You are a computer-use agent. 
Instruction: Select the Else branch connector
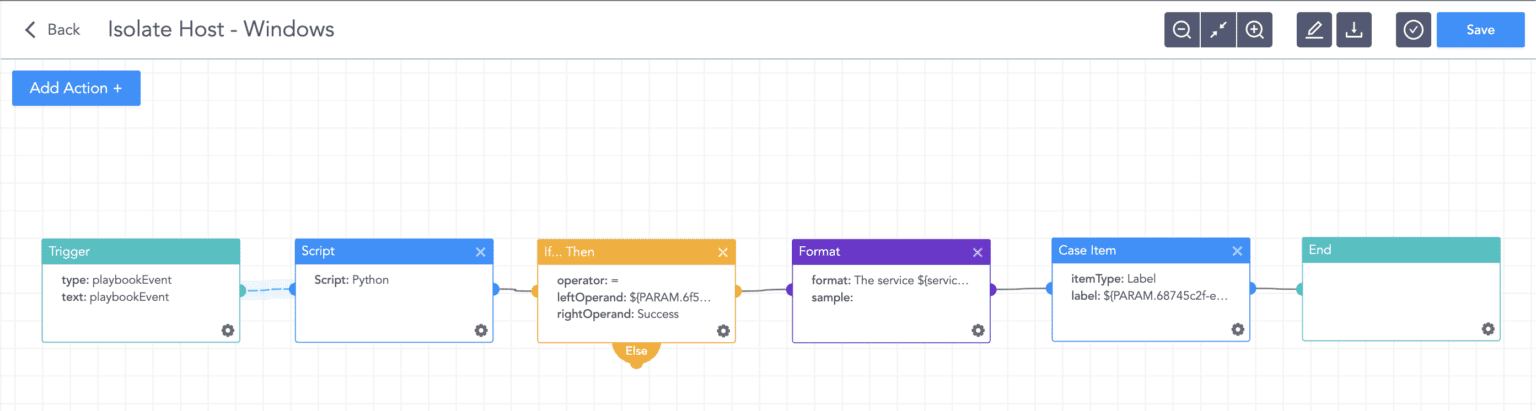(636, 352)
